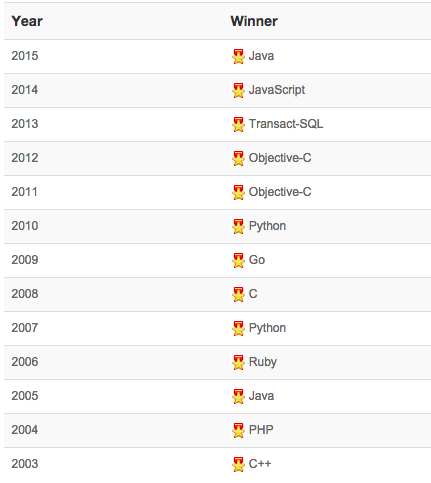Click the Ruby winner text
Viewport: 431px width, 483px height.
(263, 362)
